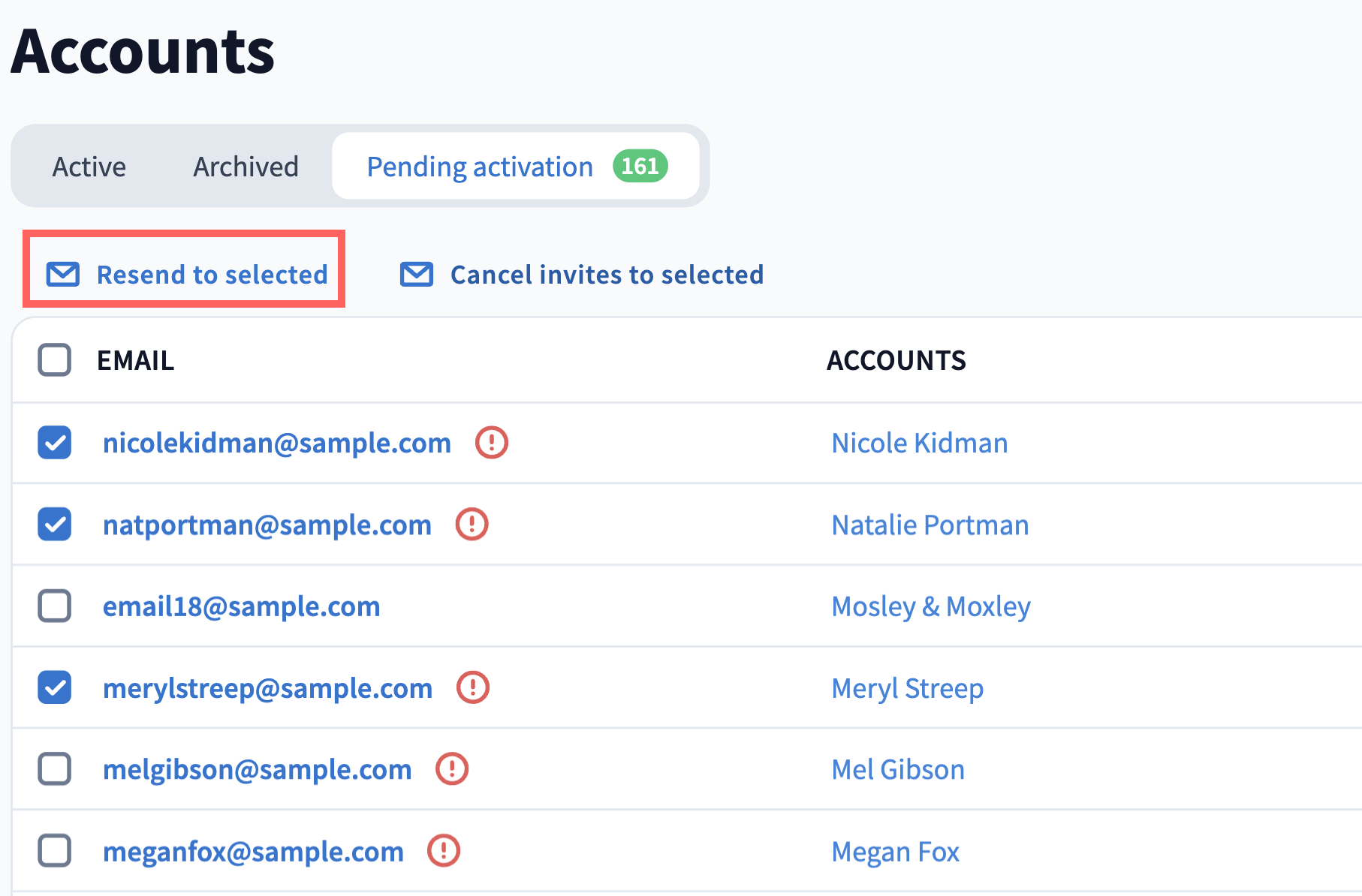Check the email18@sample.com row checkbox

click(55, 606)
